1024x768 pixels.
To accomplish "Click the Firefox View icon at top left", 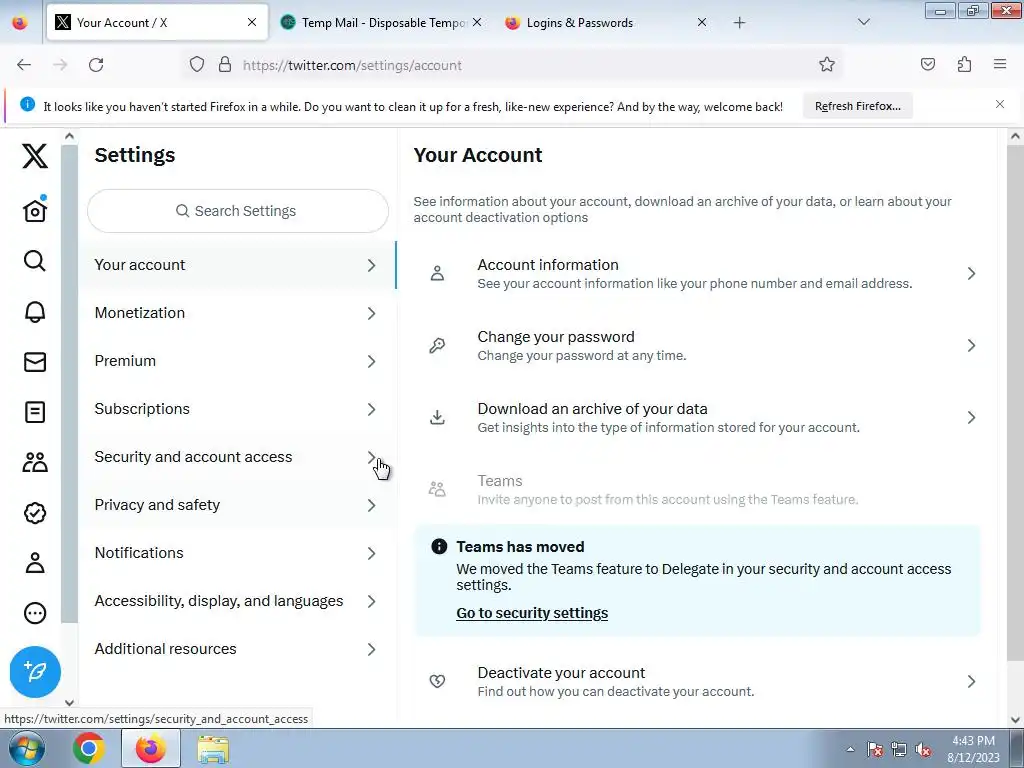I will pos(20,23).
